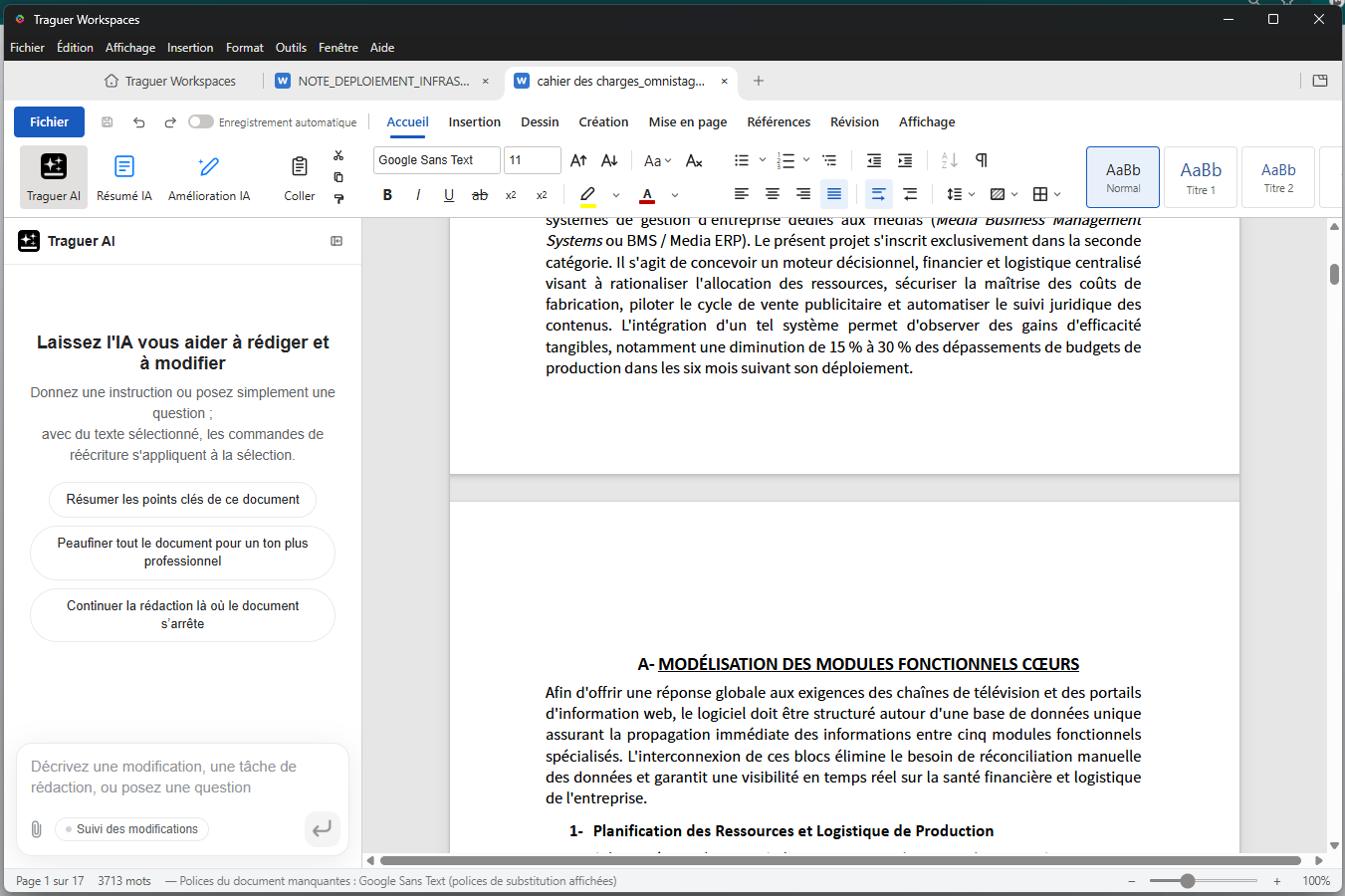This screenshot has width=1345, height=896.
Task: Cut selection with scissors icon
Action: pyautogui.click(x=338, y=155)
